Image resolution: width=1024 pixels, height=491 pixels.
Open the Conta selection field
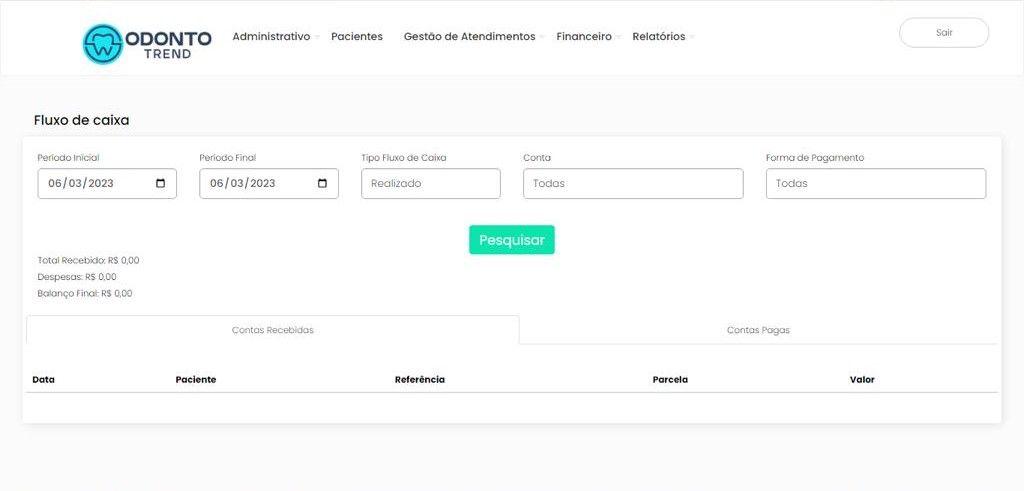point(633,184)
